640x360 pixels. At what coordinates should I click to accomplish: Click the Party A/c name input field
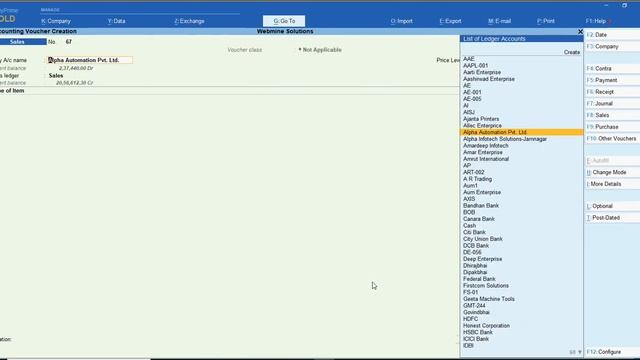tap(90, 60)
